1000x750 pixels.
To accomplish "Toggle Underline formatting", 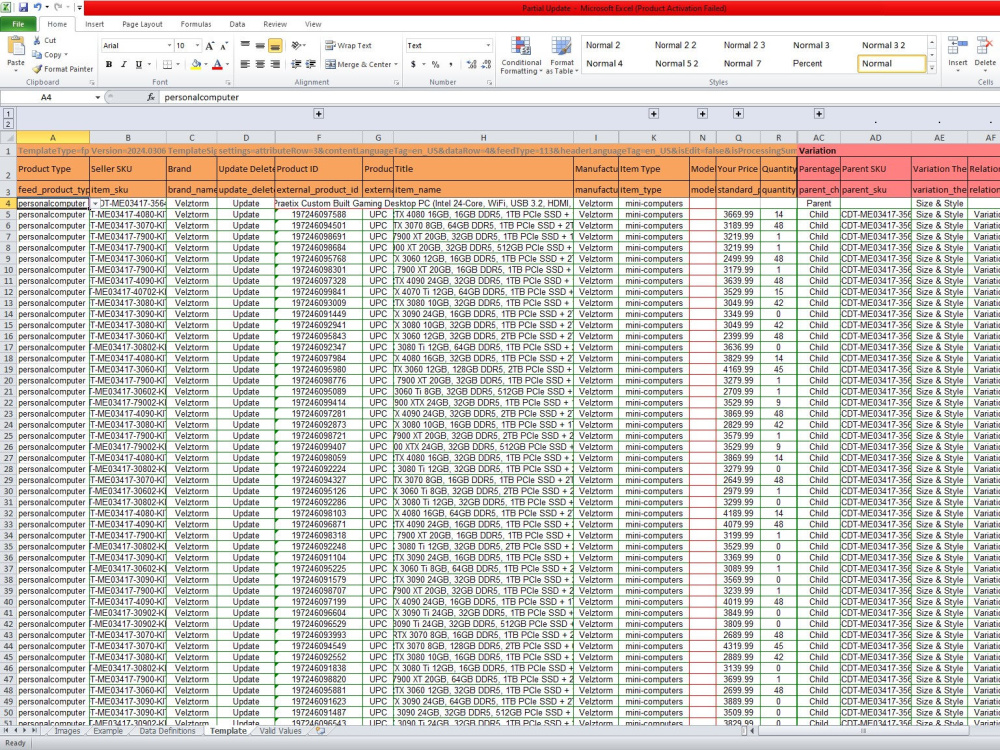I will tap(138, 64).
